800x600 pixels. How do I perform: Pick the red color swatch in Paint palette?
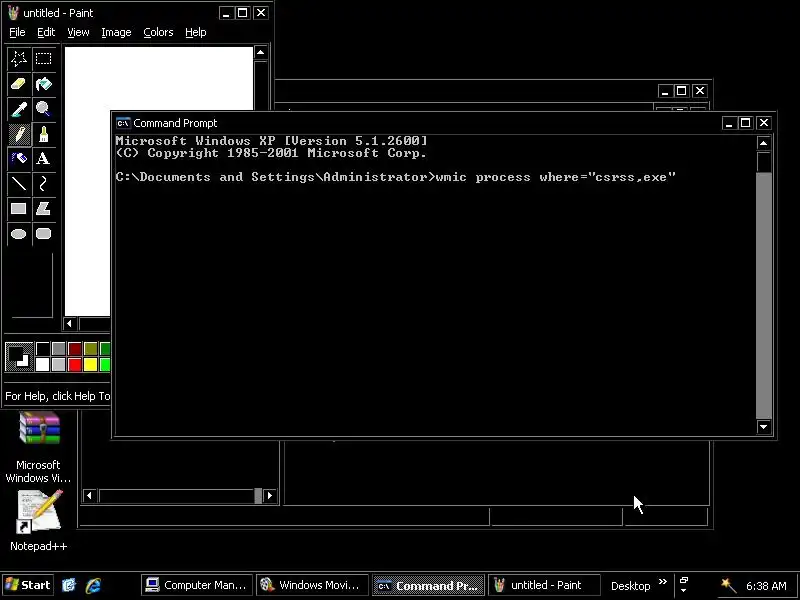click(74, 364)
